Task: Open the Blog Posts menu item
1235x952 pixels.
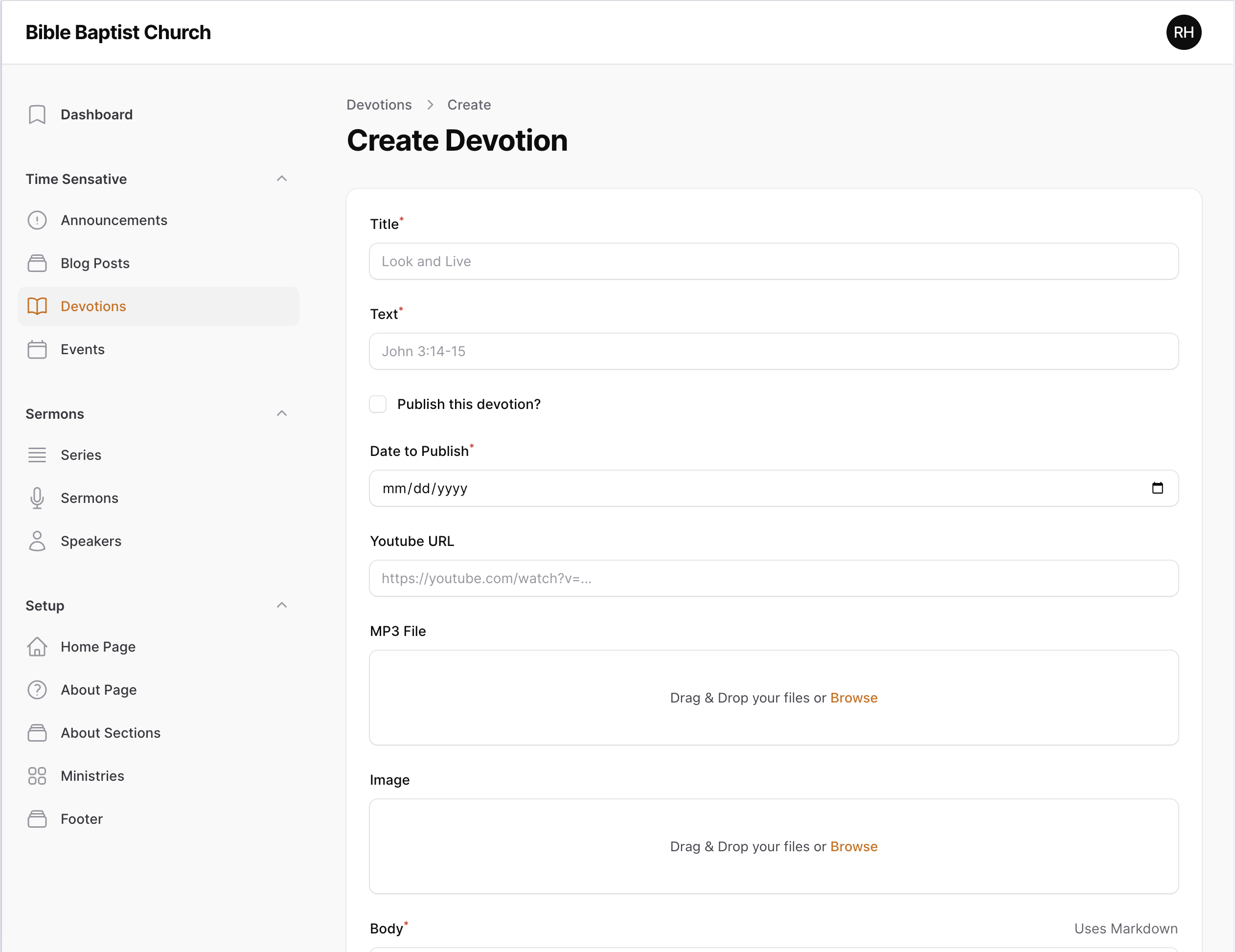Action: click(95, 264)
